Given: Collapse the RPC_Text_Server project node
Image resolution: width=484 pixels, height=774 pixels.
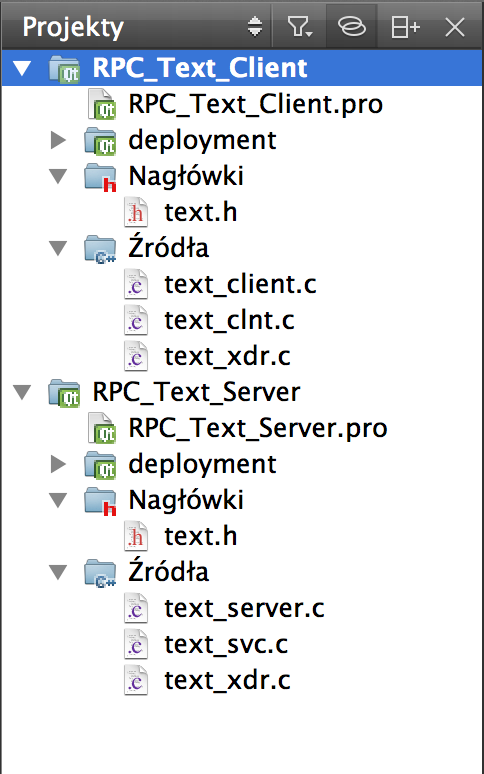Looking at the screenshot, I should pos(23,392).
